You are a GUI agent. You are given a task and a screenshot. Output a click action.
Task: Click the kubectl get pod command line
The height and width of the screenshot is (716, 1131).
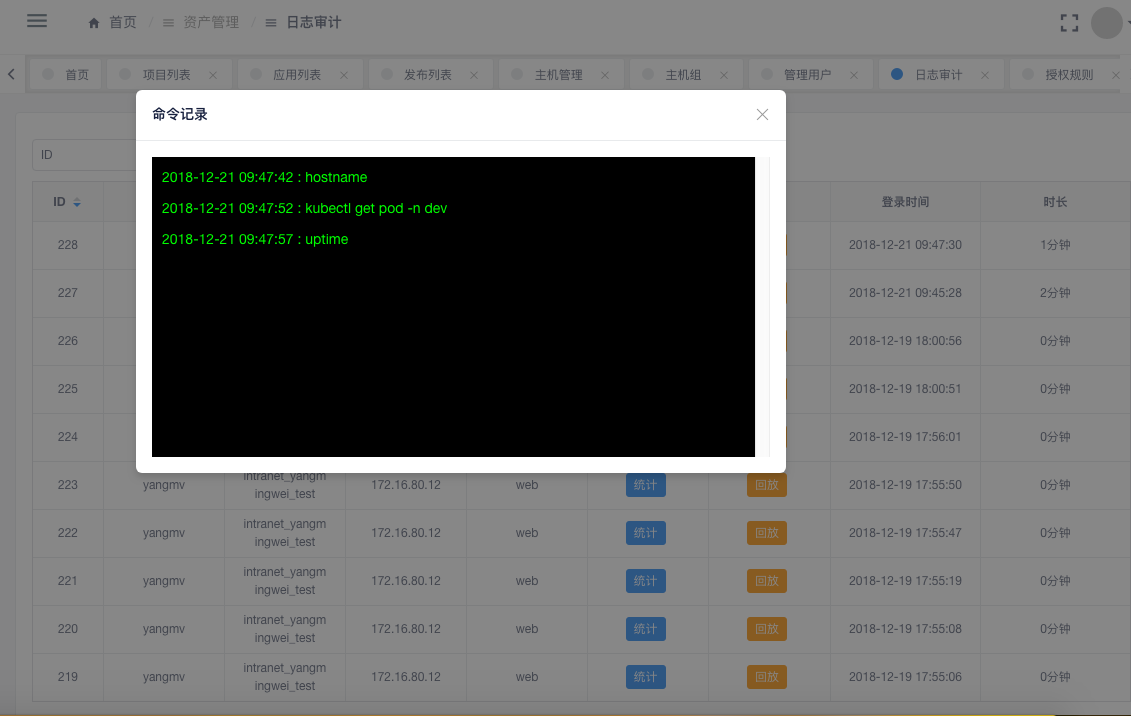pos(304,208)
